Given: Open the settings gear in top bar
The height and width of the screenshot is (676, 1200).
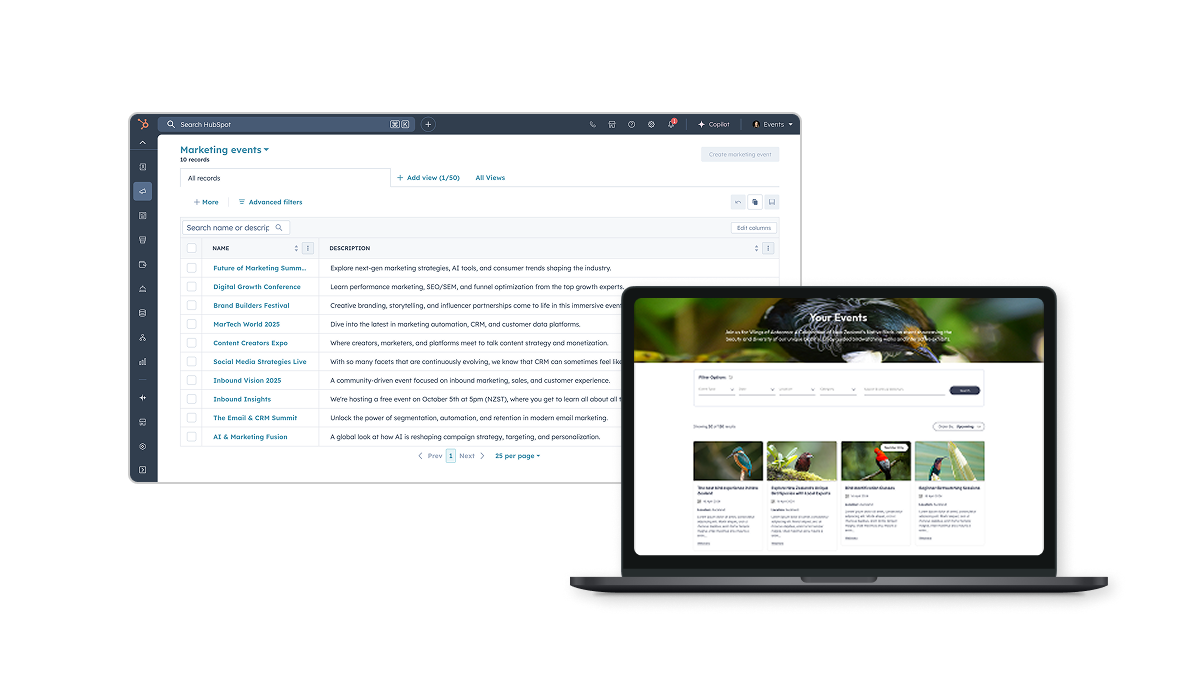Looking at the screenshot, I should 651,125.
